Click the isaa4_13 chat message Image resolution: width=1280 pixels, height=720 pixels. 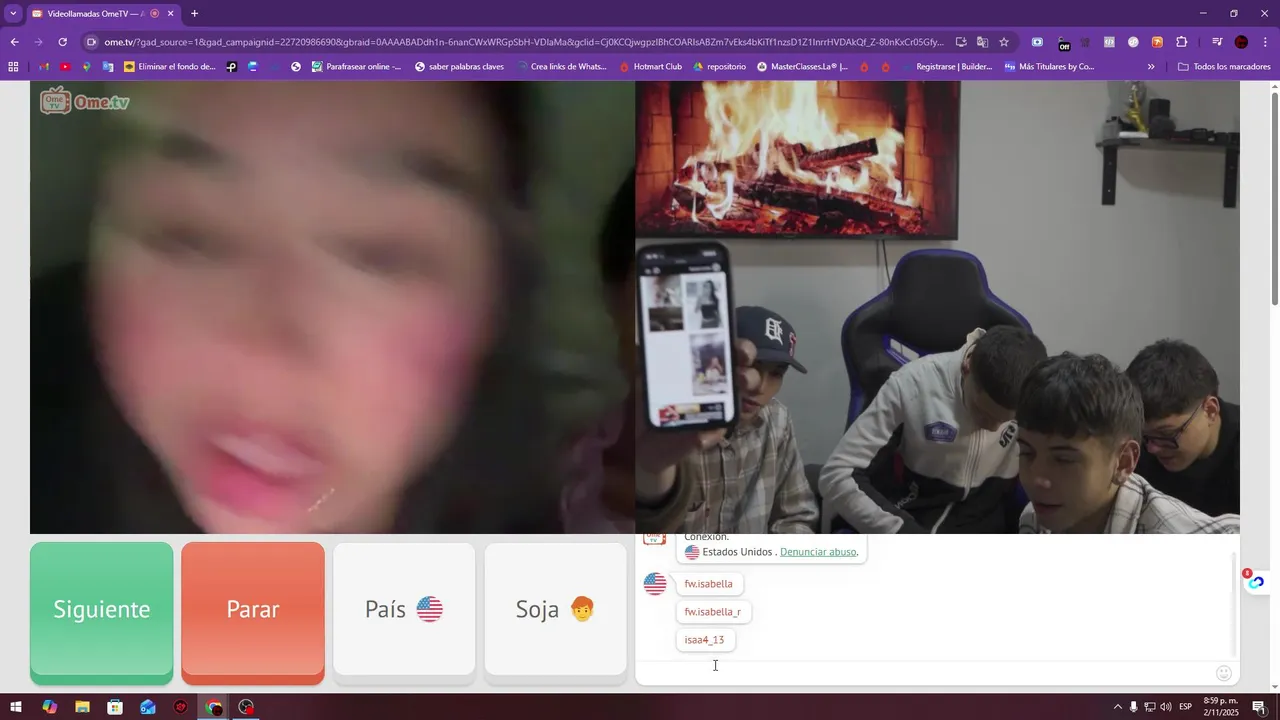point(704,640)
